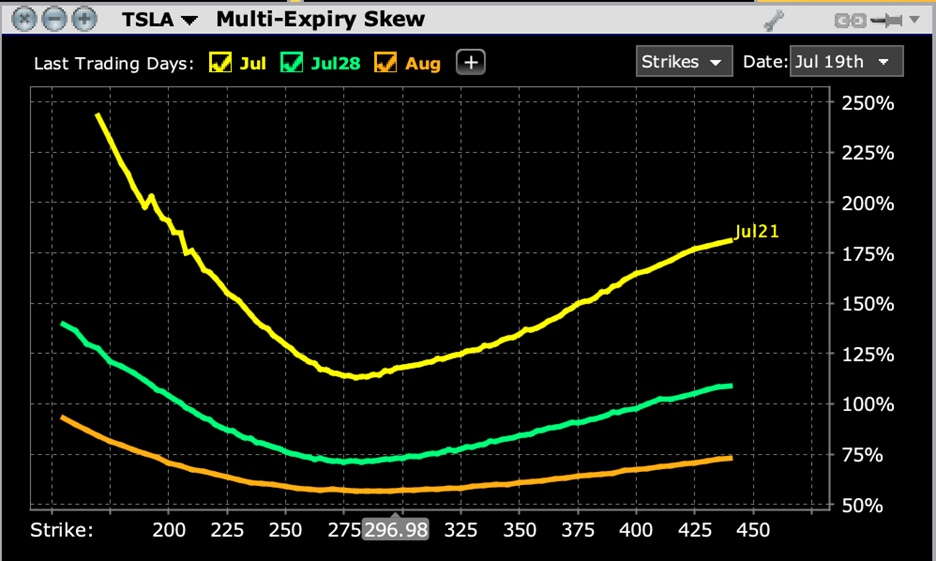This screenshot has width=936, height=561.
Task: Click the Aug legend text label
Action: click(x=423, y=64)
